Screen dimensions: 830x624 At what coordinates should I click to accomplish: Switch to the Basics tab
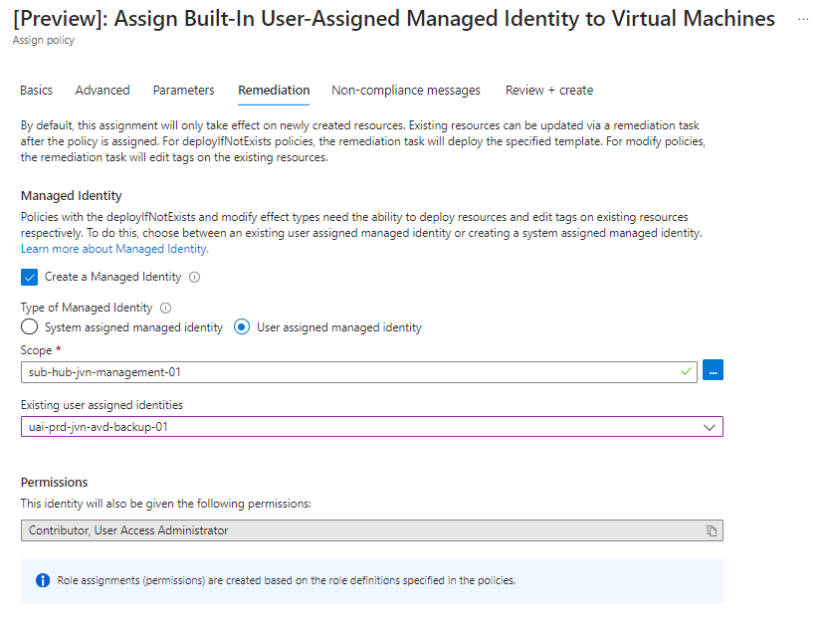point(37,91)
